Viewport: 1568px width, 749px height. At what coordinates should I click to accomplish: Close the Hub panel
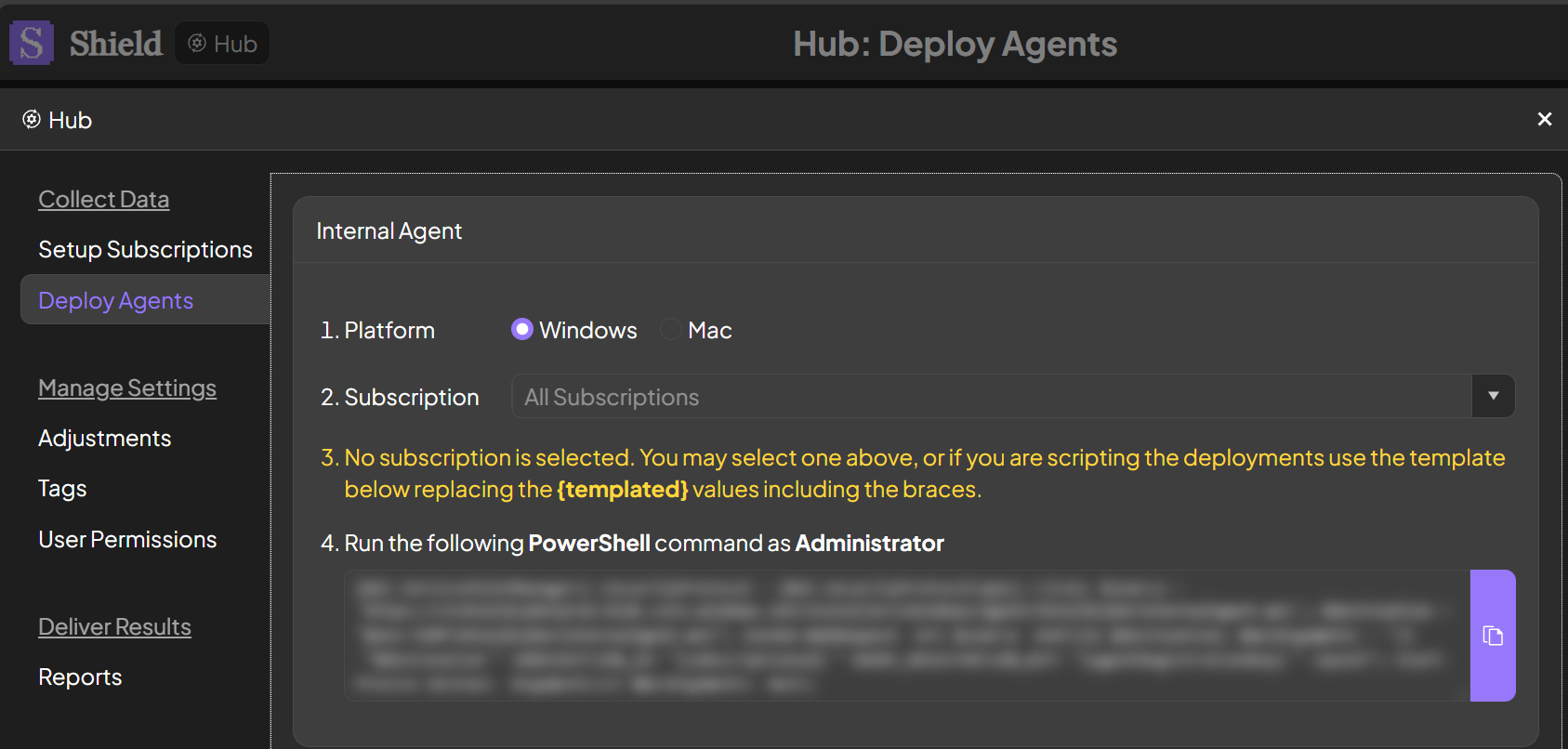[x=1545, y=119]
